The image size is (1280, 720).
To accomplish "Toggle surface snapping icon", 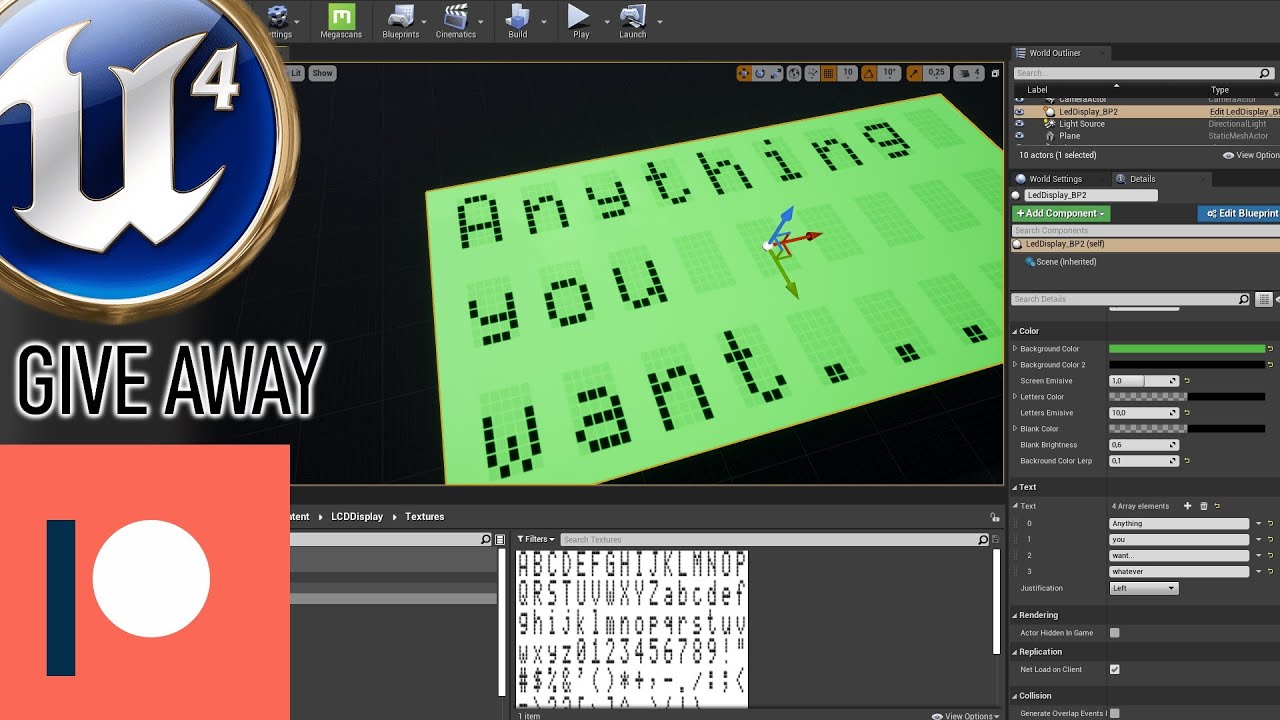I will [811, 73].
